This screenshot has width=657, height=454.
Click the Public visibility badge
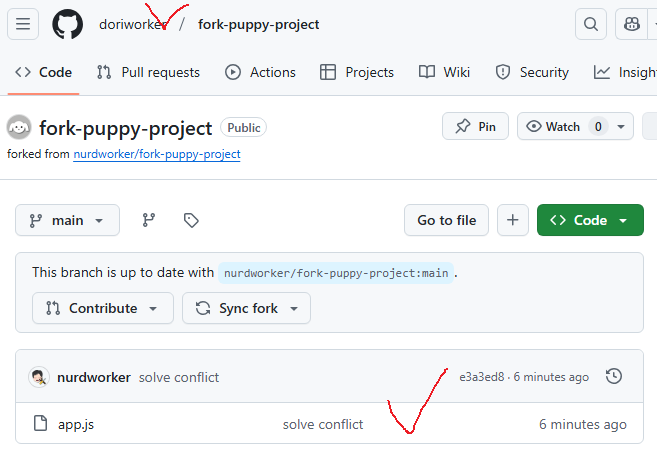243,128
